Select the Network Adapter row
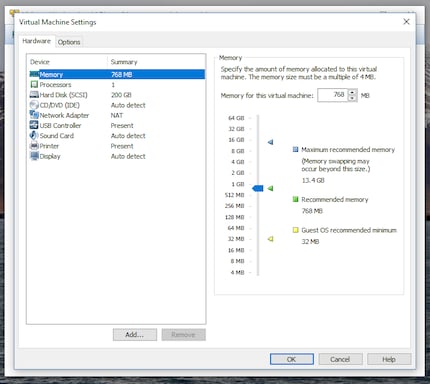Viewport: 430px width, 384px height. (117, 115)
